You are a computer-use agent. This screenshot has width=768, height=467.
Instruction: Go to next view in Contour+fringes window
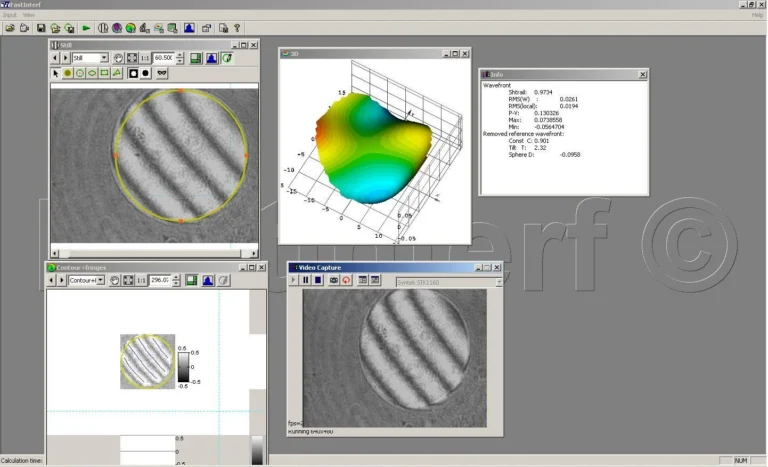click(62, 280)
